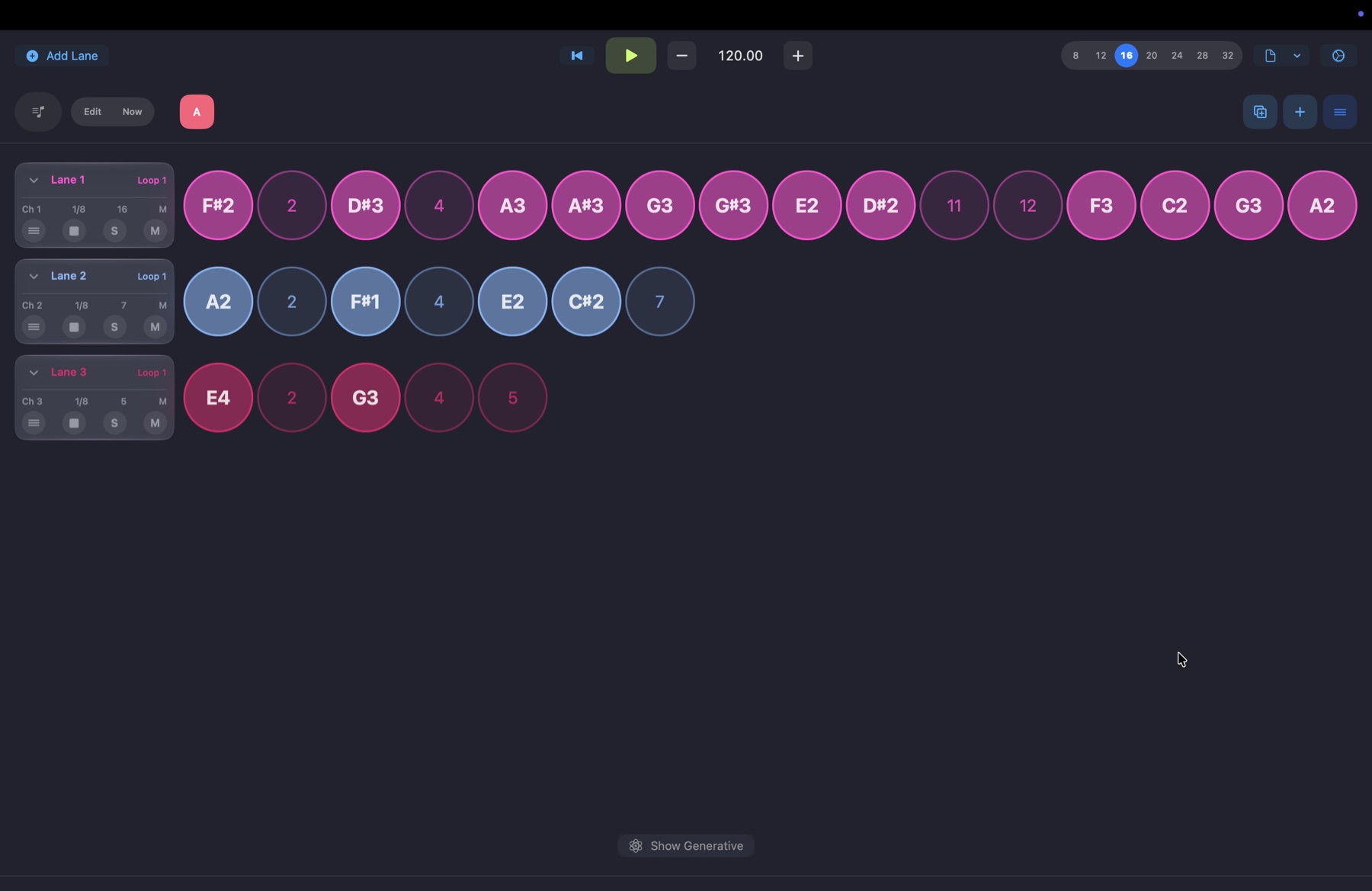
Task: Click the 120.00 tempo field
Action: click(740, 56)
